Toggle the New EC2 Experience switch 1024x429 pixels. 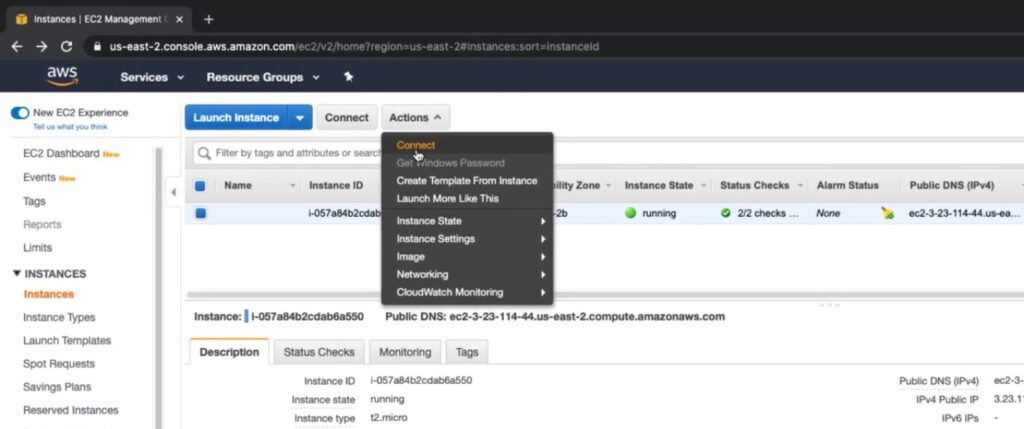(20, 113)
